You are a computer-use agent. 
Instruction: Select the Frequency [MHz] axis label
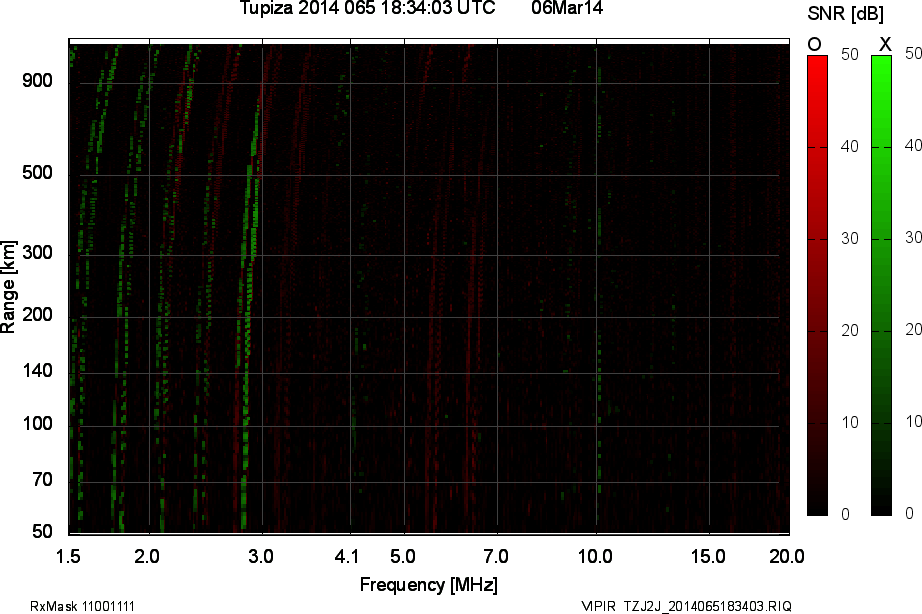pyautogui.click(x=428, y=585)
